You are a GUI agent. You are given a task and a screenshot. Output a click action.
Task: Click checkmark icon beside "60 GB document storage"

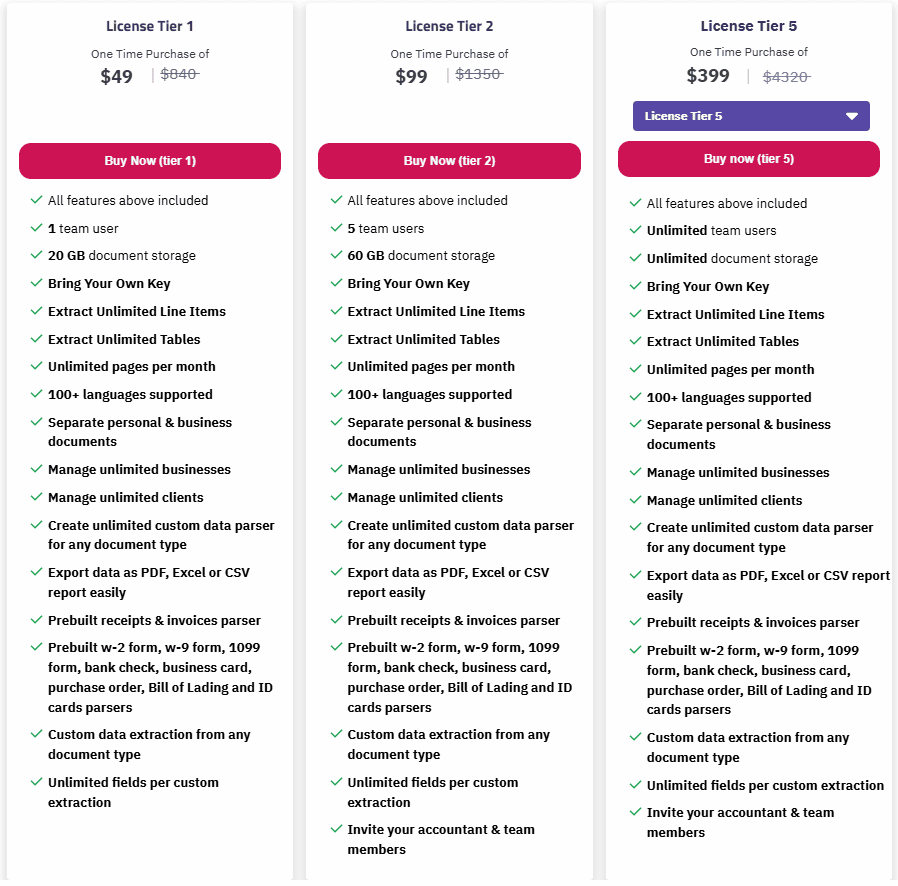(336, 256)
